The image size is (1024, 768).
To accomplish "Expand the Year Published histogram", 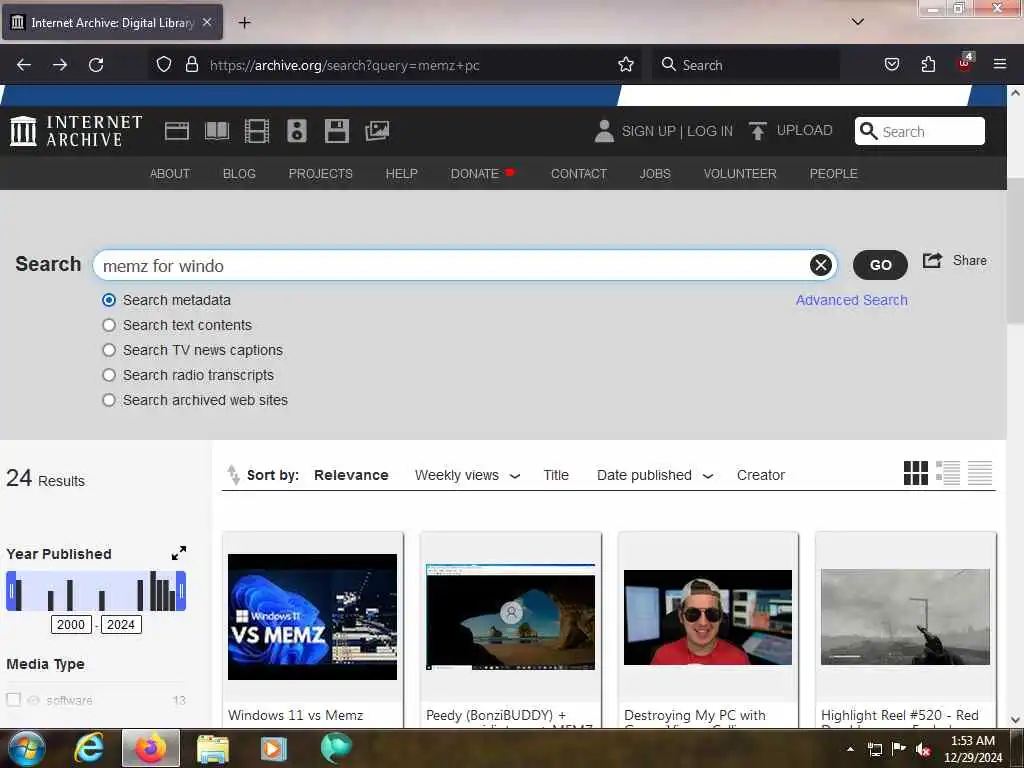I will (x=179, y=553).
